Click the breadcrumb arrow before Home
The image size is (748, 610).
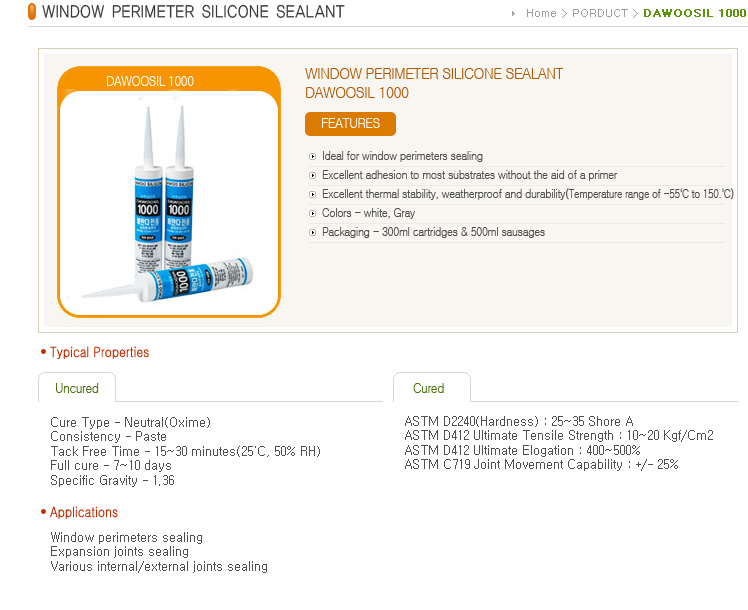[513, 13]
